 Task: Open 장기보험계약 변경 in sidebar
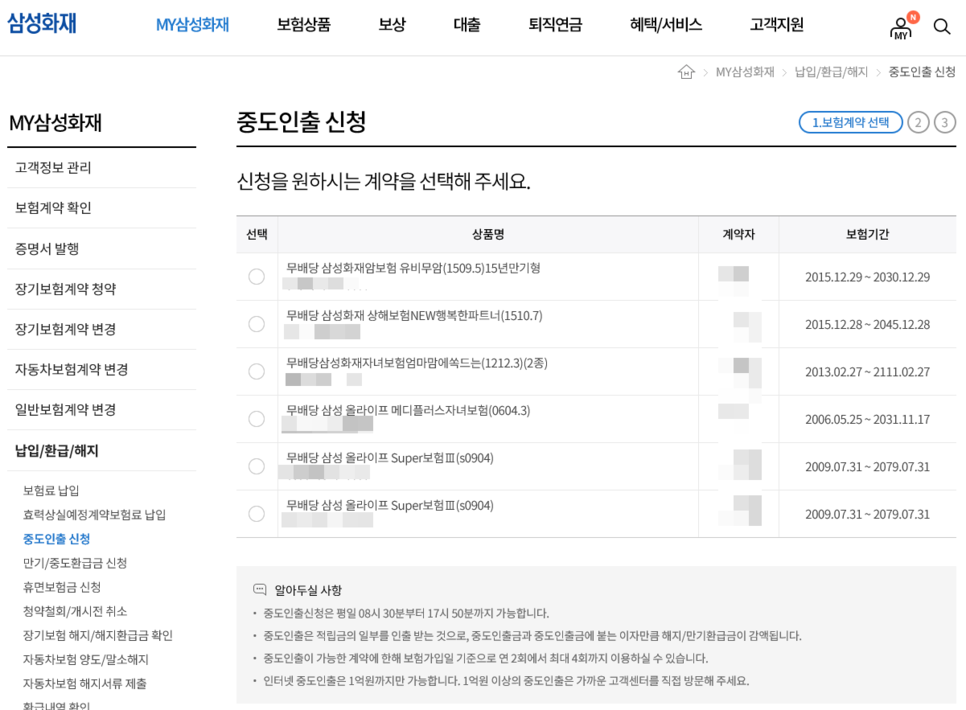pyautogui.click(x=65, y=329)
